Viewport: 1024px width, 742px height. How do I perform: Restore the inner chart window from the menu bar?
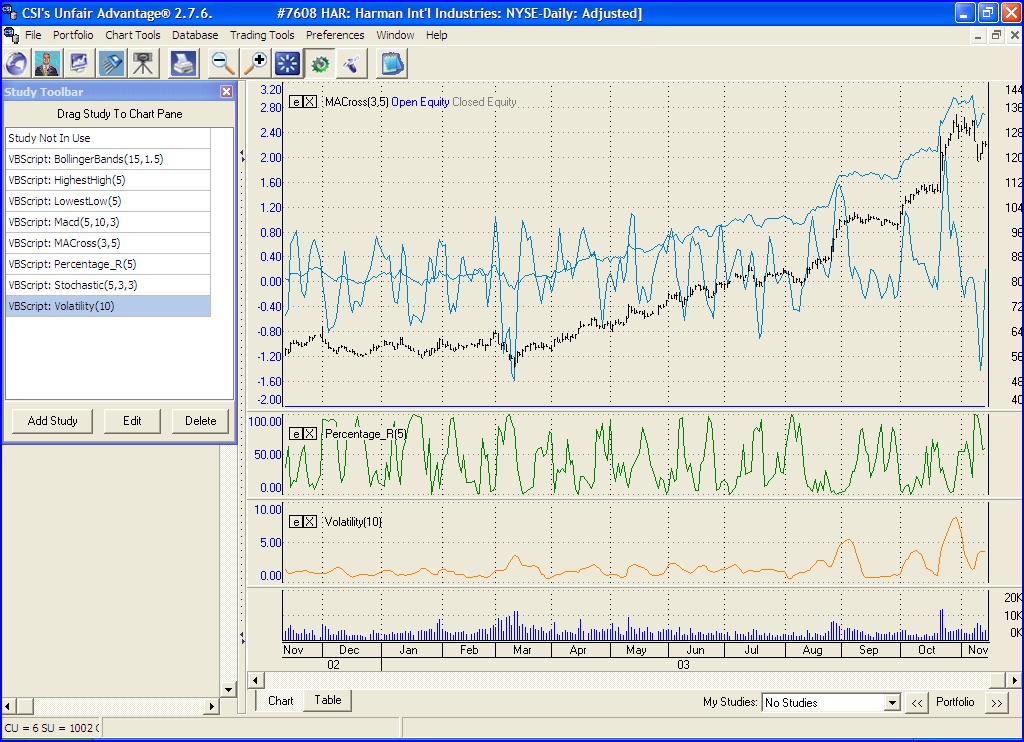[996, 35]
